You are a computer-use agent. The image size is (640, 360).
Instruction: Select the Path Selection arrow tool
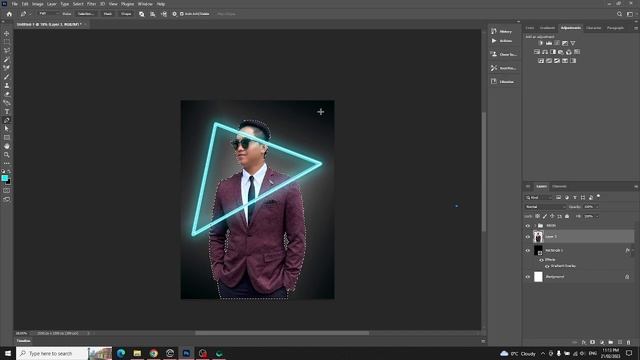pos(7,129)
